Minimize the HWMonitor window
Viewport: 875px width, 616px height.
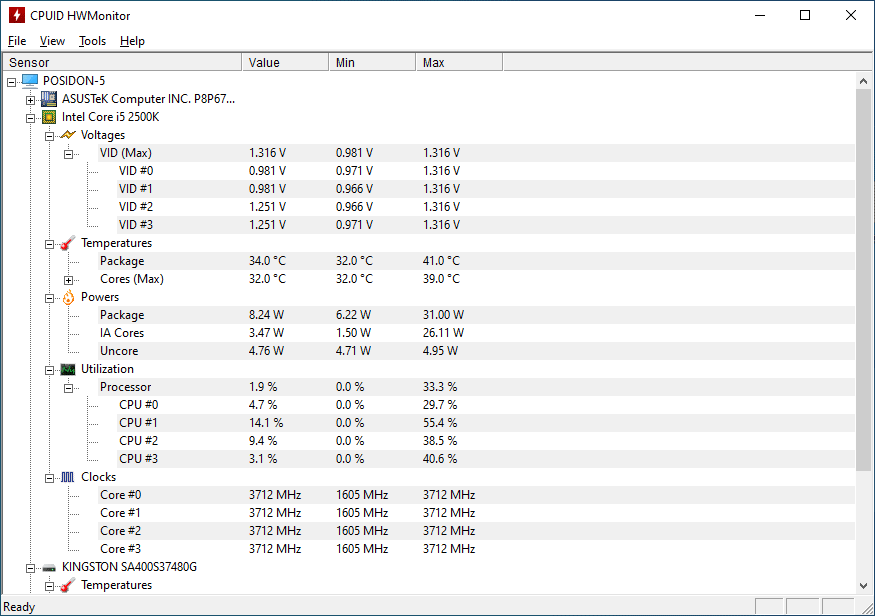point(759,15)
